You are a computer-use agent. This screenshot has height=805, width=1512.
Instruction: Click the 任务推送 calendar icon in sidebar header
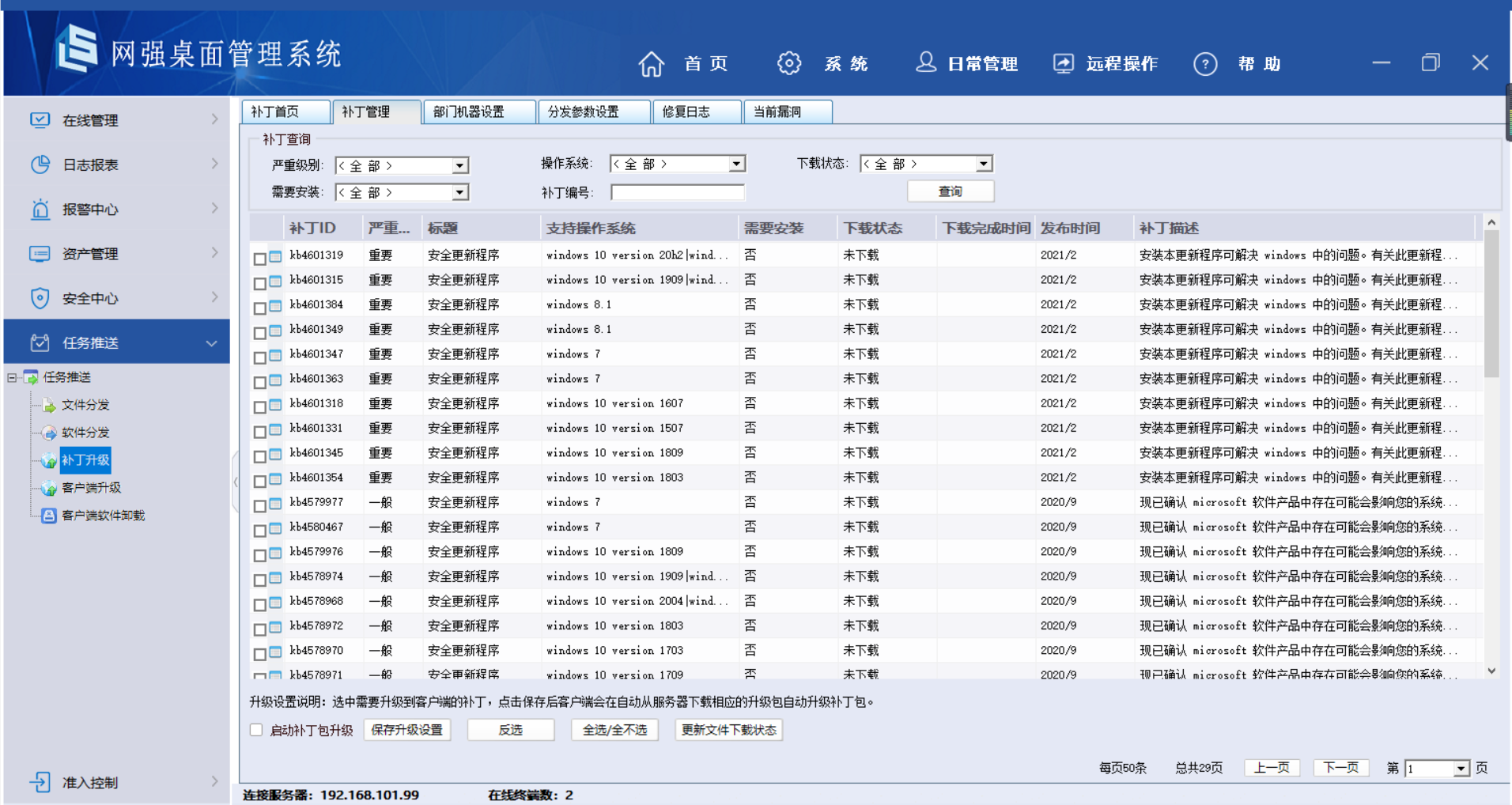click(x=40, y=342)
